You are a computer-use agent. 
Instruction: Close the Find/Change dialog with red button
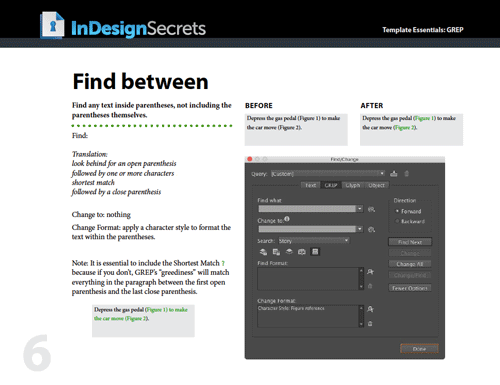[249, 159]
